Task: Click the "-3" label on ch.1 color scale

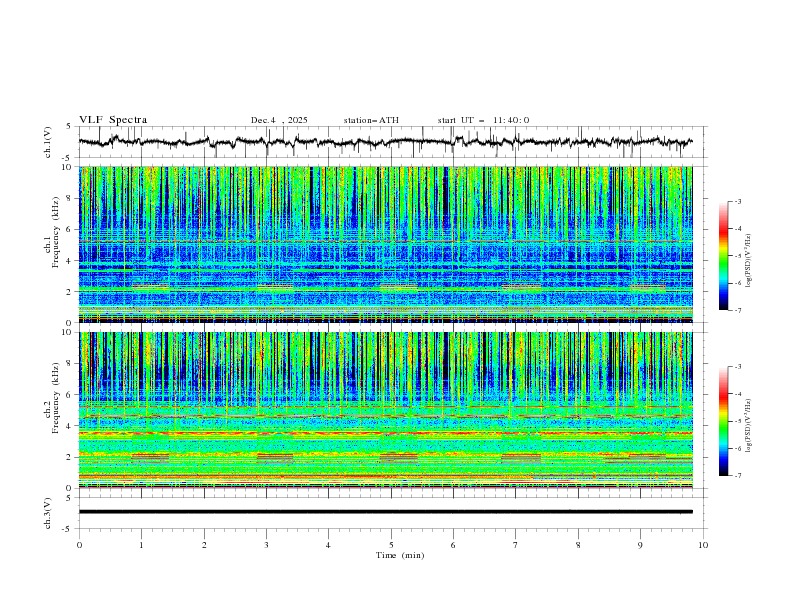Action: tap(738, 201)
